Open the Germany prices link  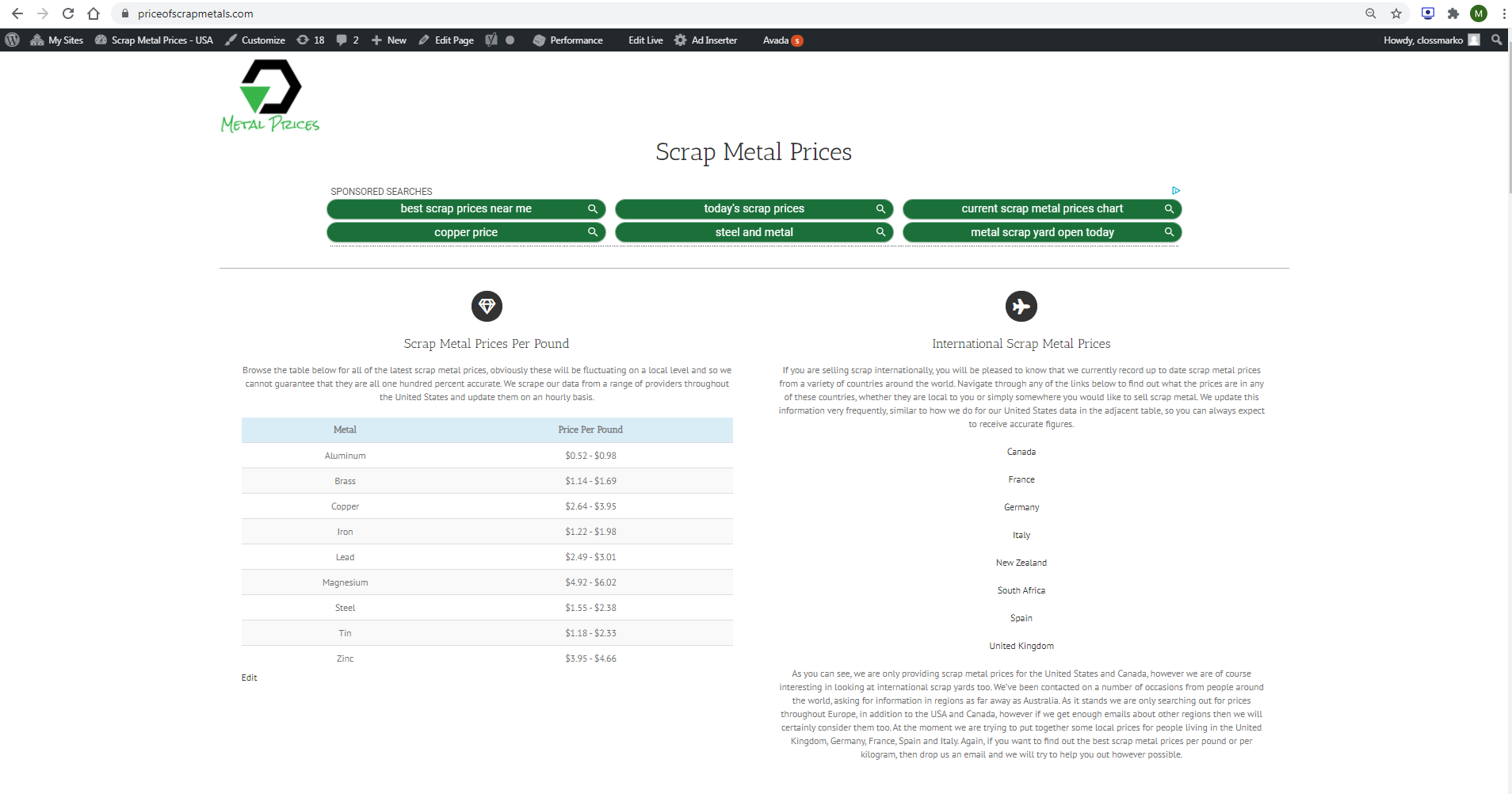(1021, 507)
